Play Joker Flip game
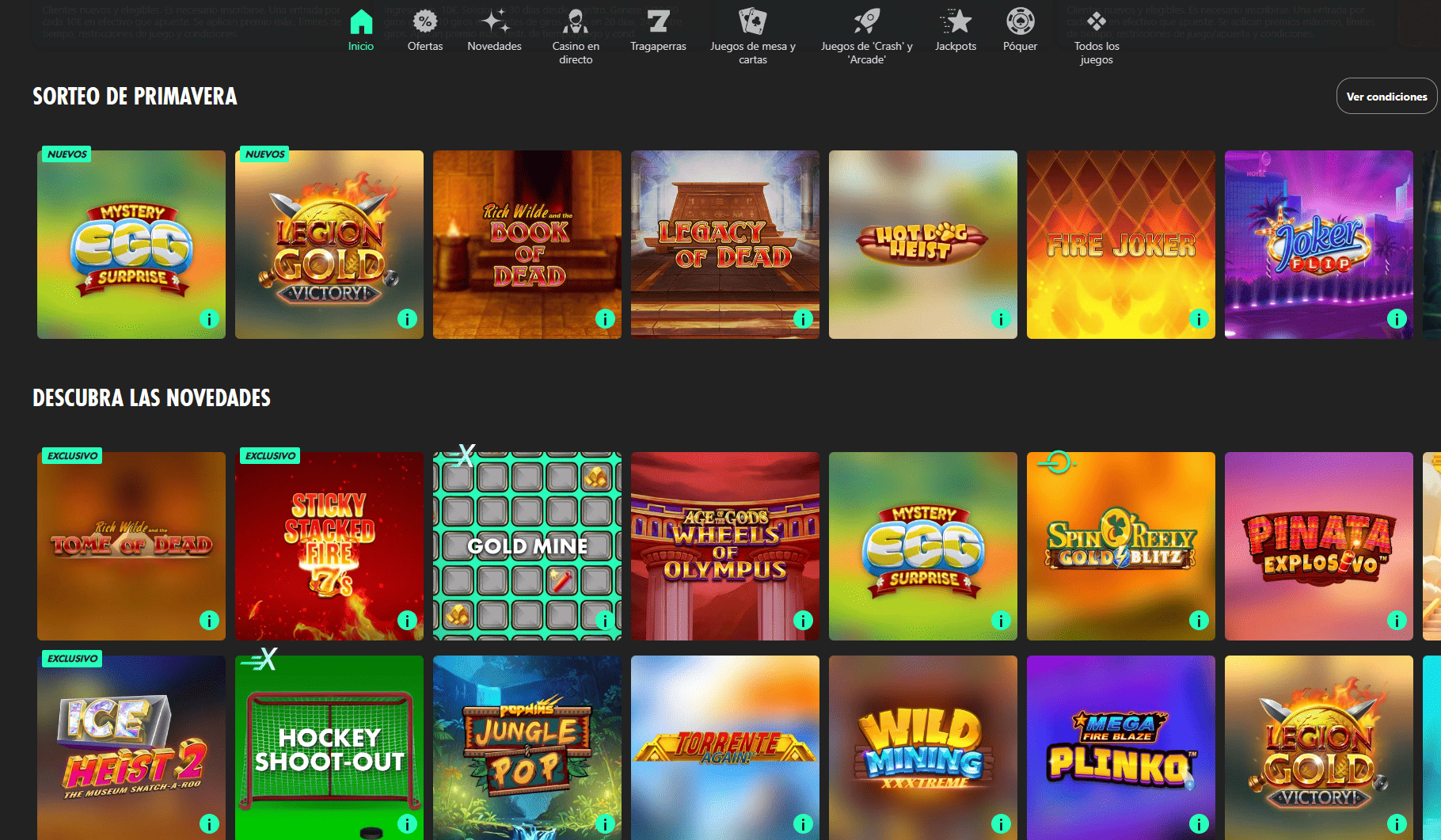The width and height of the screenshot is (1441, 840). click(x=1319, y=245)
